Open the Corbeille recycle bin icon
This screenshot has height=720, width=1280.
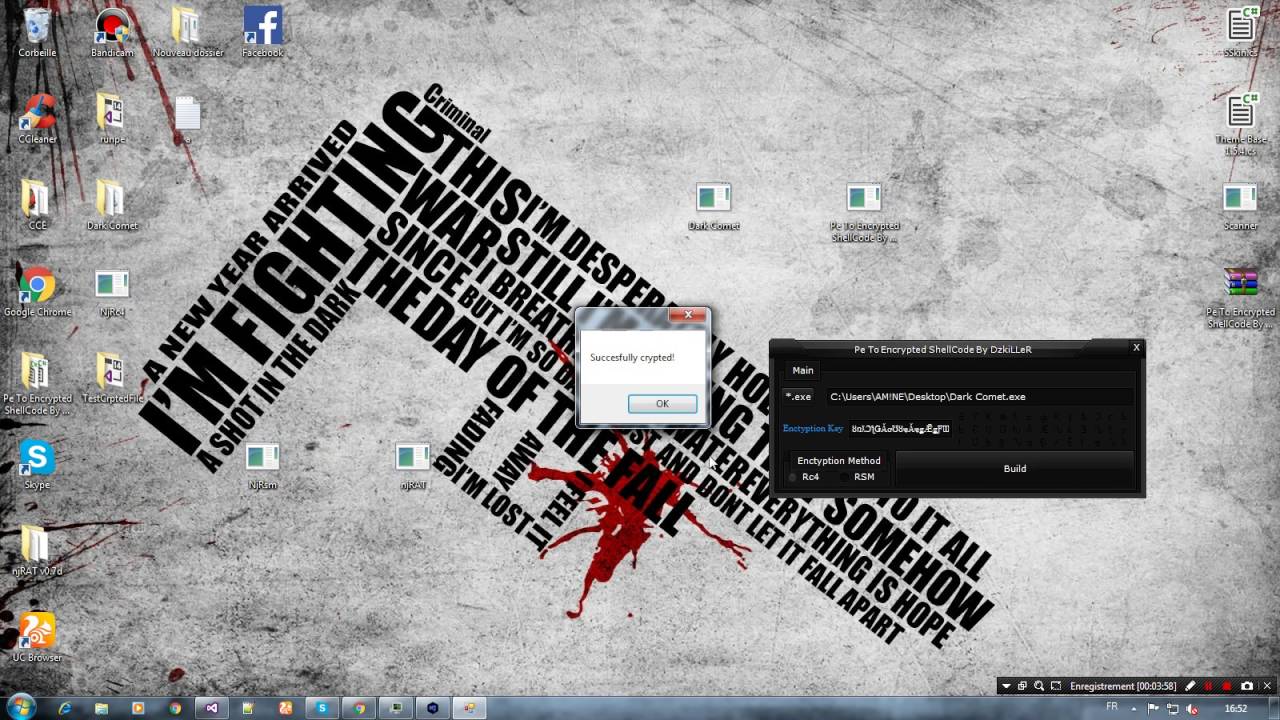pyautogui.click(x=37, y=33)
